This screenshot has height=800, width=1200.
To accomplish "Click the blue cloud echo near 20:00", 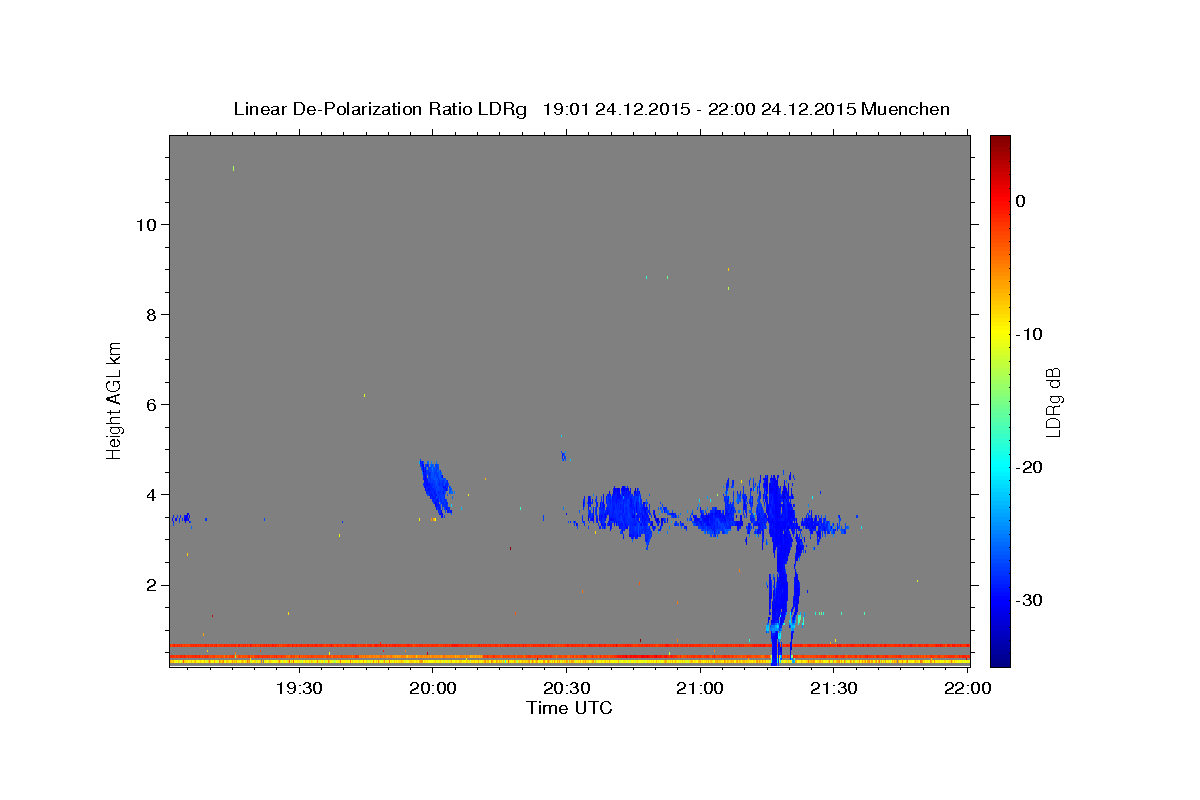I will [x=435, y=486].
